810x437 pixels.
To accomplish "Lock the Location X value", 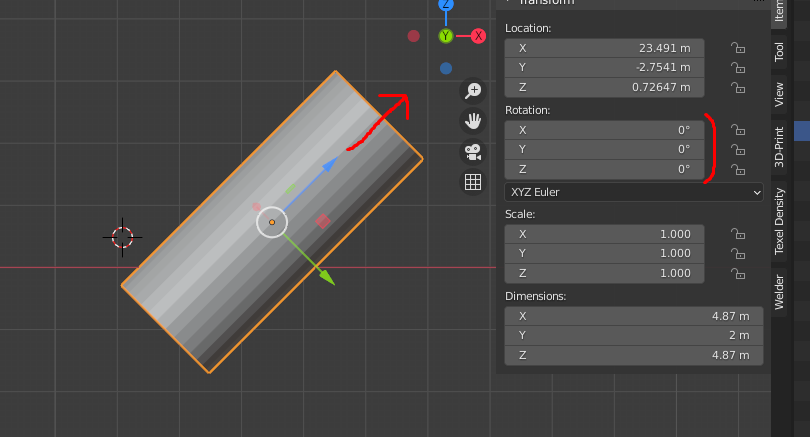I will point(738,48).
